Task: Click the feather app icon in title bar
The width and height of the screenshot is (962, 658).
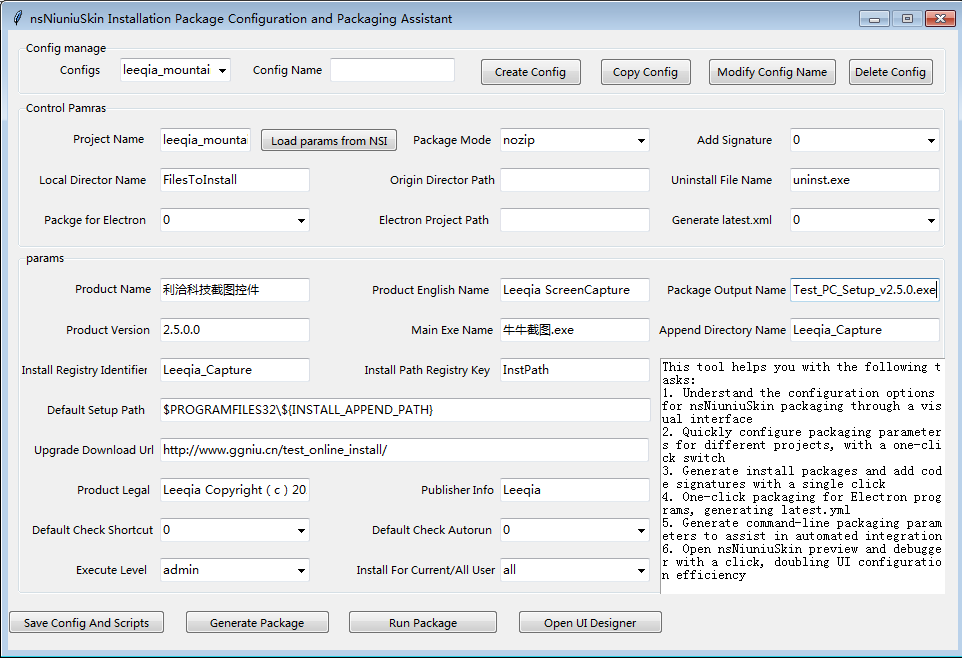Action: click(x=18, y=18)
